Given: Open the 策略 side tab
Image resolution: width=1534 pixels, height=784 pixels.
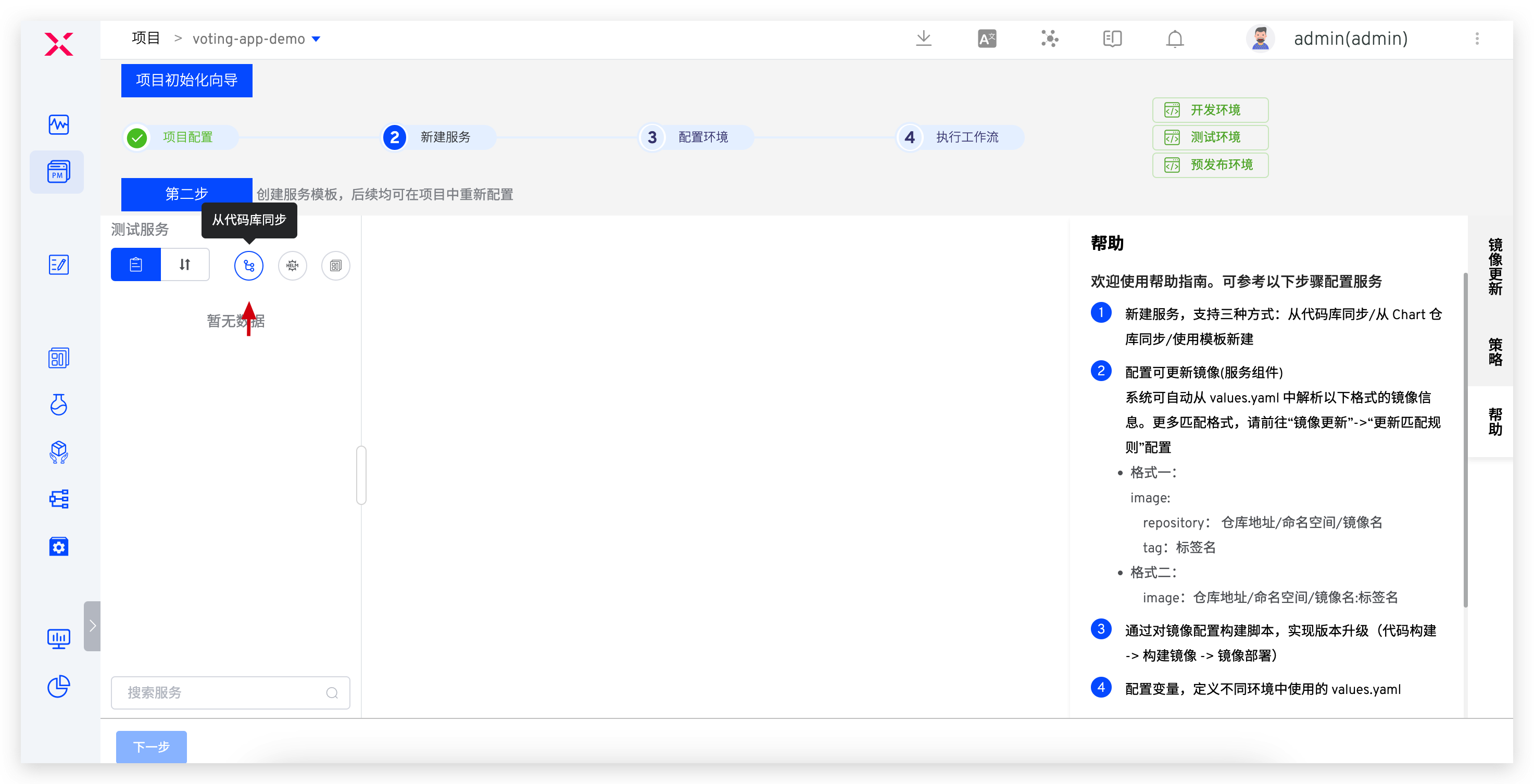Looking at the screenshot, I should [x=1495, y=352].
